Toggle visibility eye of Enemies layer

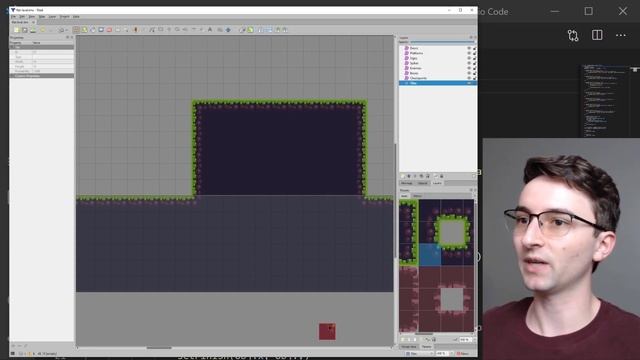(x=469, y=68)
